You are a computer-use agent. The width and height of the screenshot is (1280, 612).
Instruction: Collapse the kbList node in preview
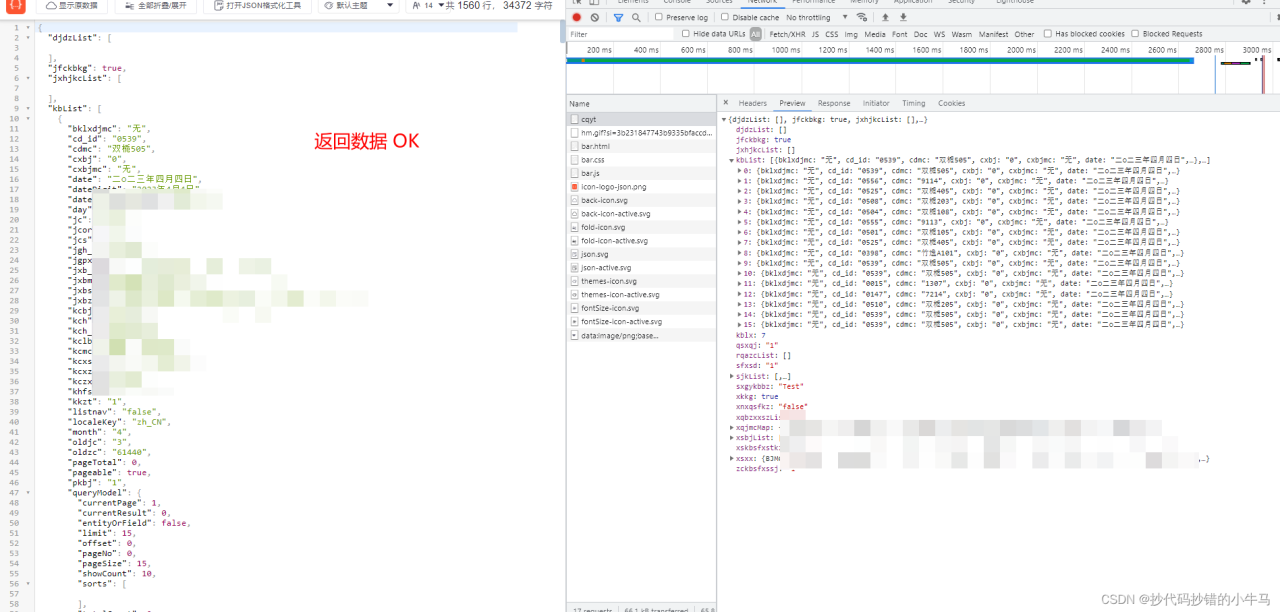731,160
